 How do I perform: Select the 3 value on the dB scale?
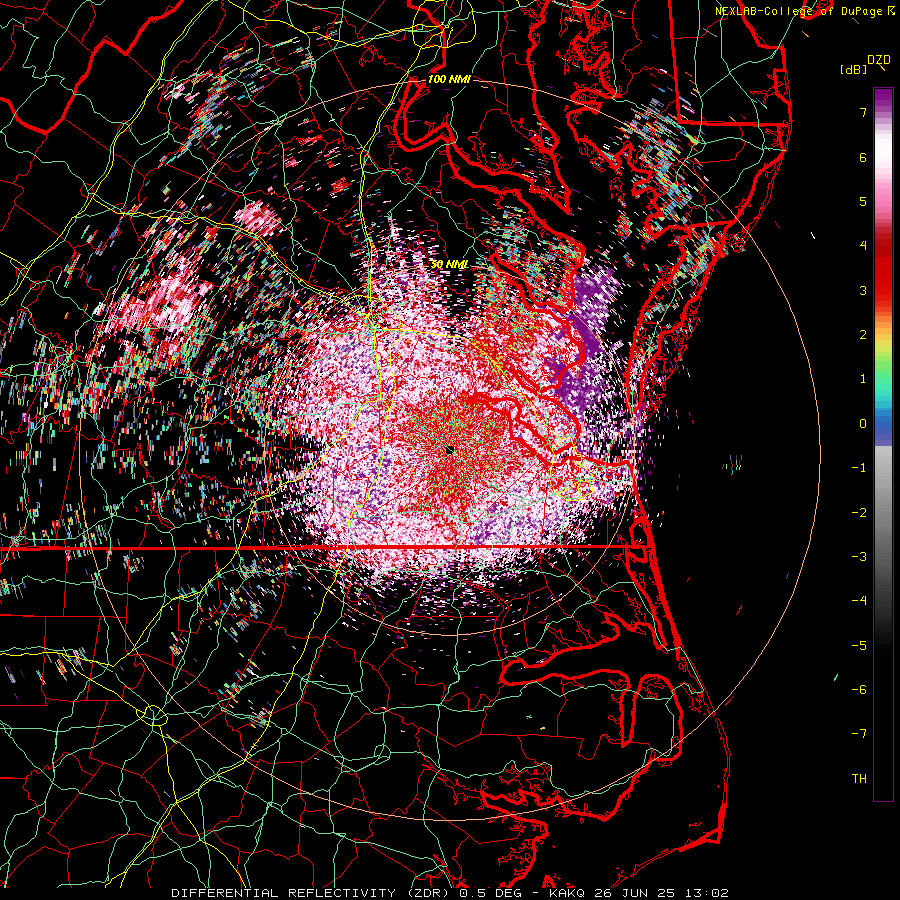[x=863, y=290]
